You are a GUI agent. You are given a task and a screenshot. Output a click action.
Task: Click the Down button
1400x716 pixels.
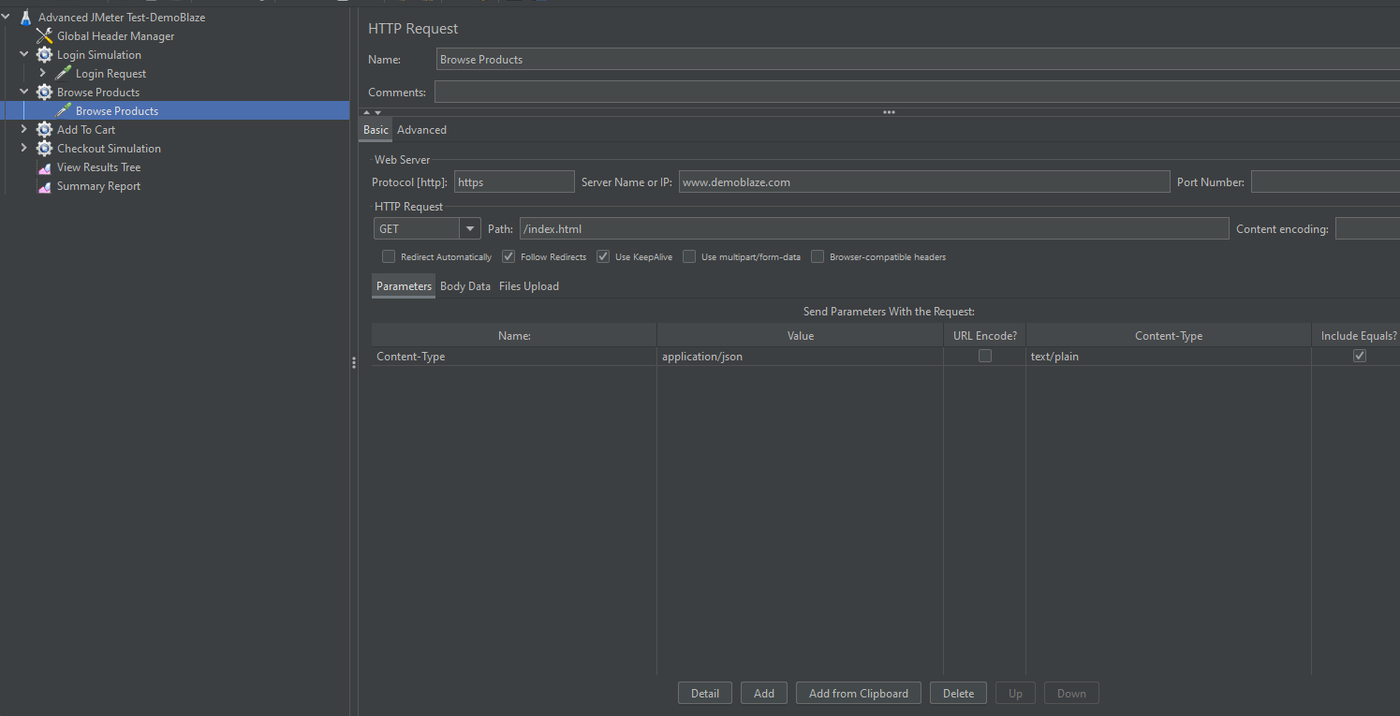coord(1071,693)
